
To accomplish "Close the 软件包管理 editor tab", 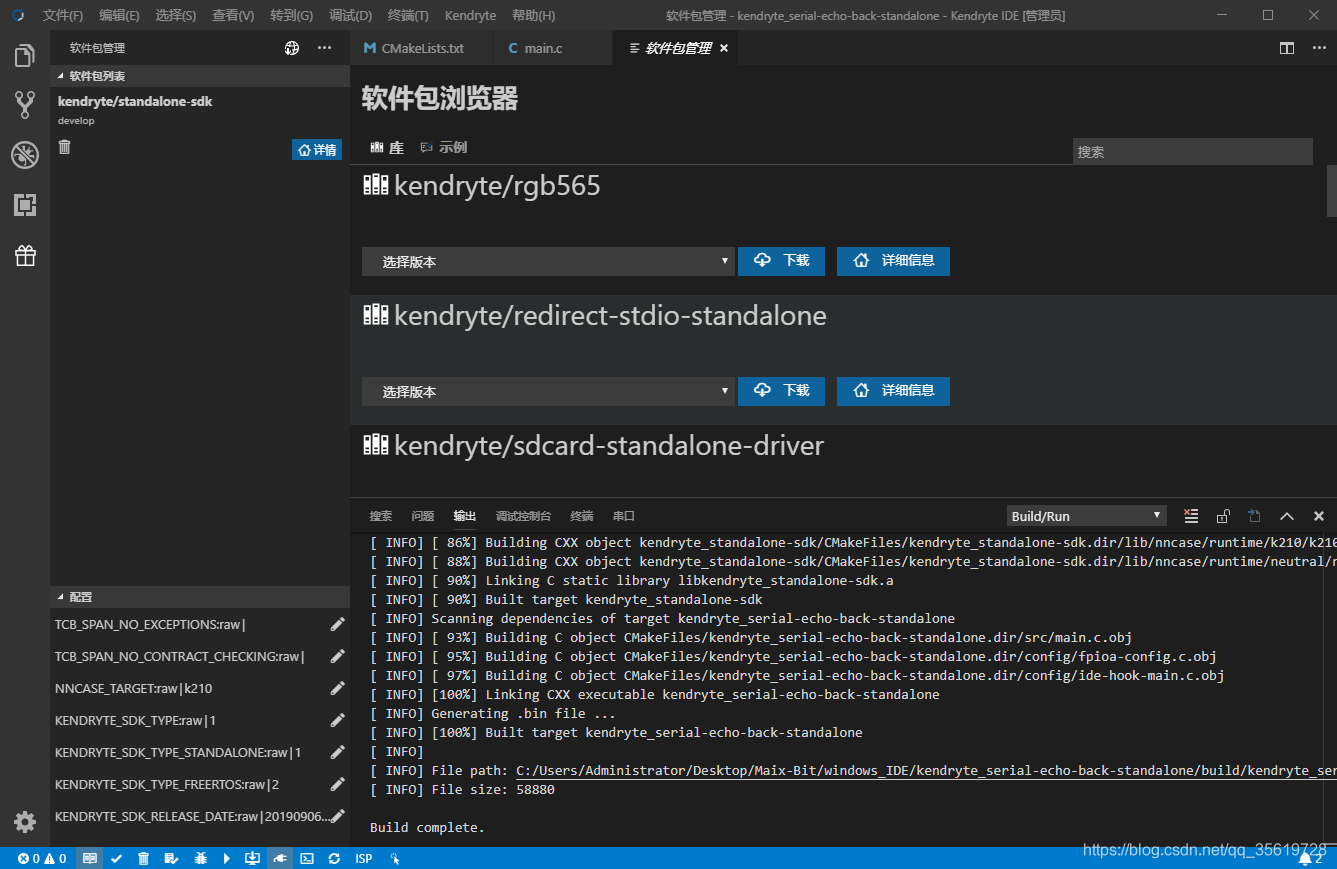I will pos(724,48).
